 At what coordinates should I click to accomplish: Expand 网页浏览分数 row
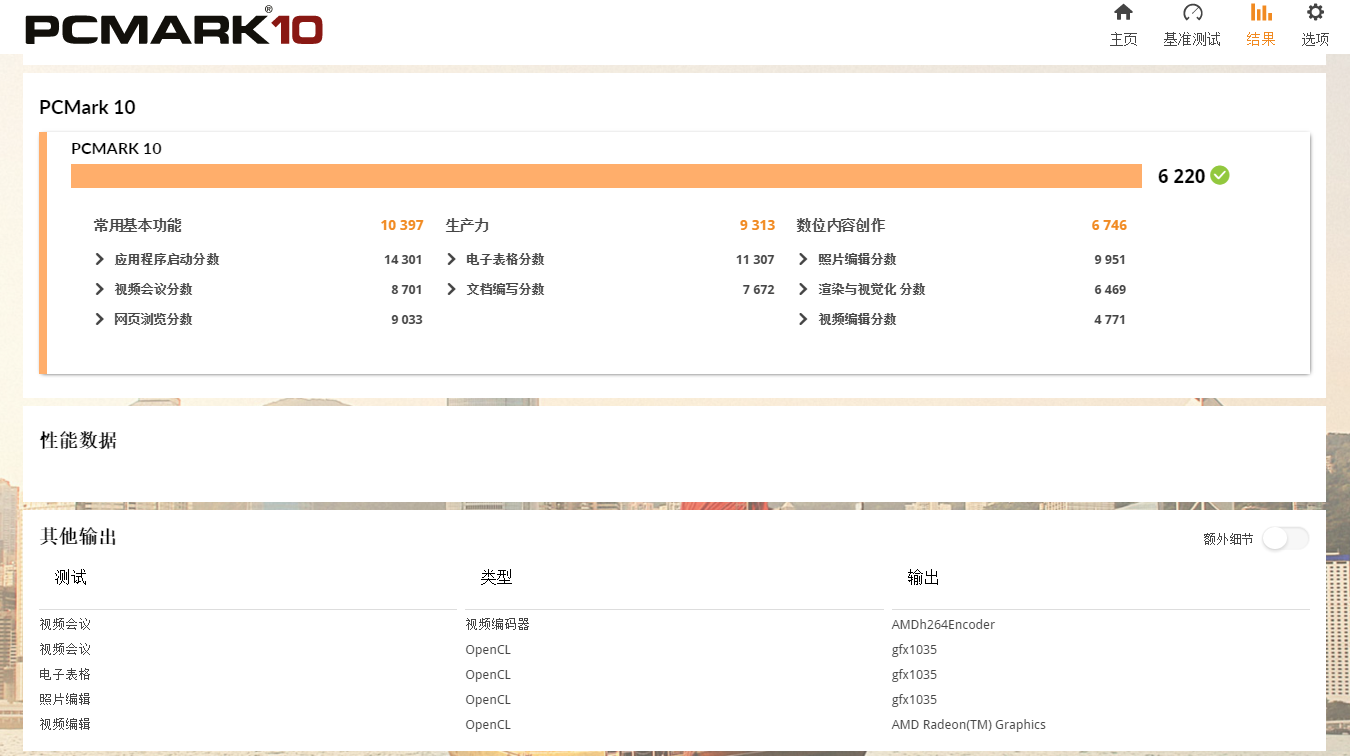coord(258,319)
